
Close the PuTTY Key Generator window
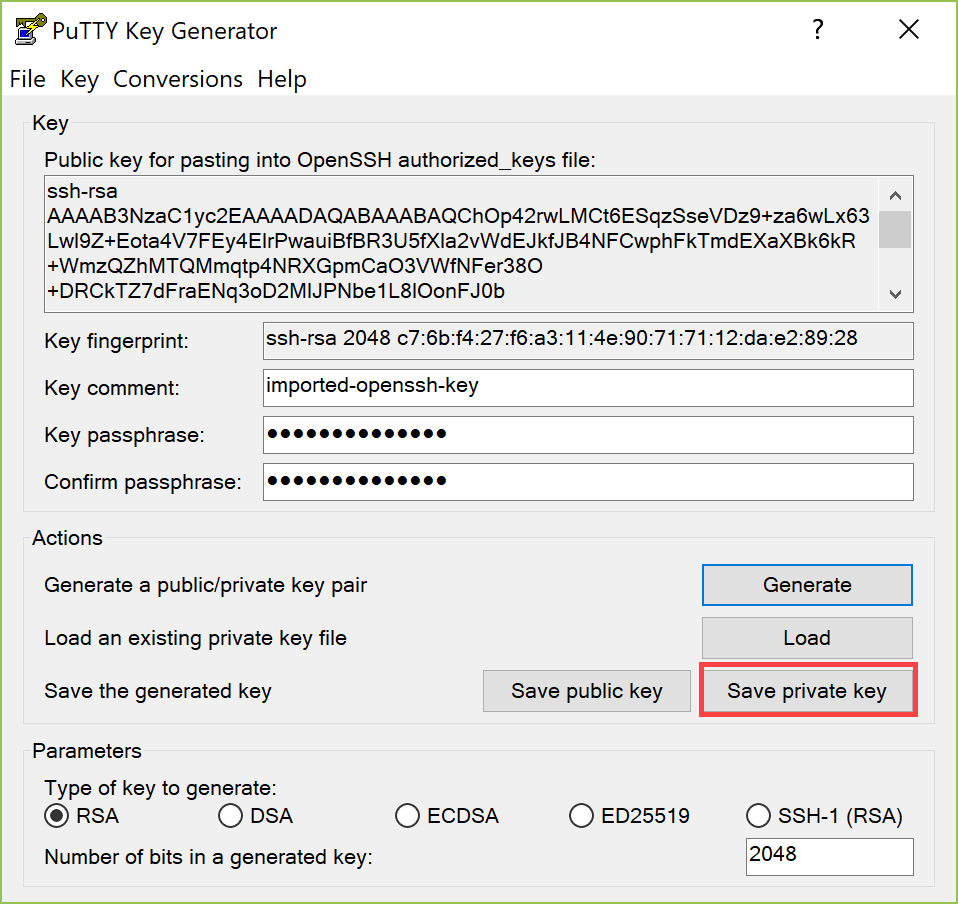pos(909,29)
